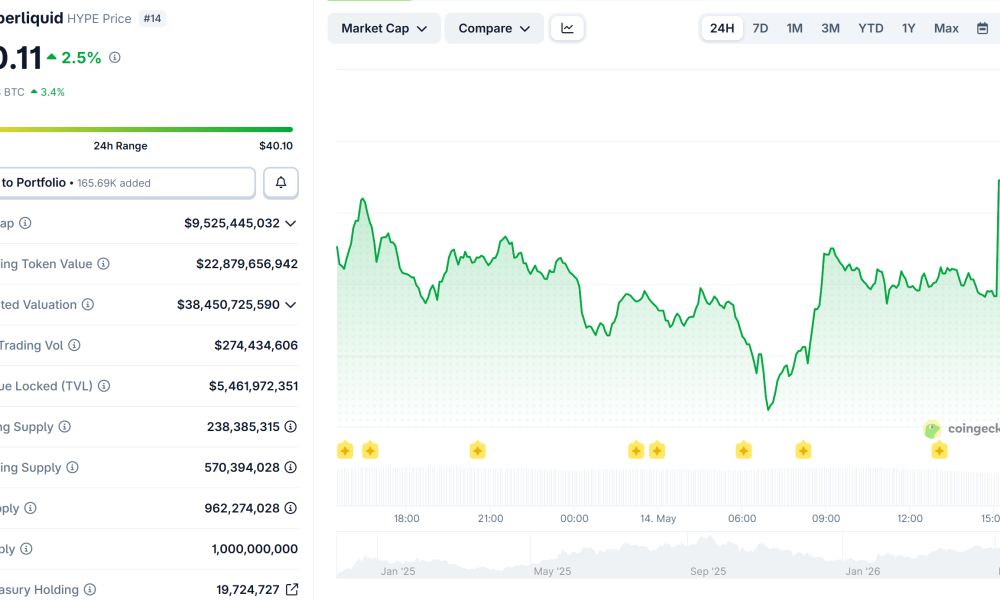
Task: Open info icon beside 962,274,028 value
Action: tap(290, 508)
